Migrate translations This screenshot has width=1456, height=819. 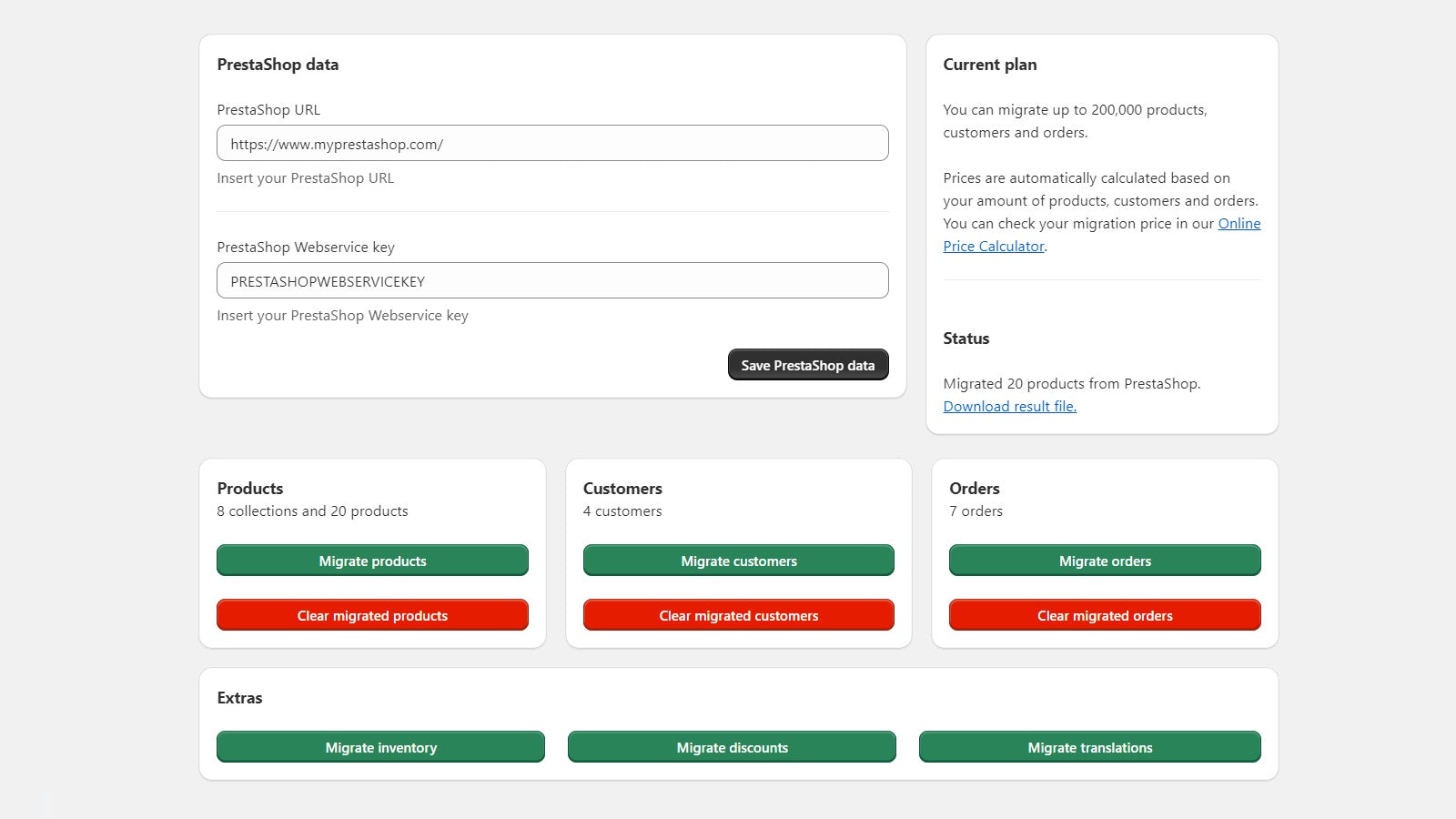(x=1089, y=747)
